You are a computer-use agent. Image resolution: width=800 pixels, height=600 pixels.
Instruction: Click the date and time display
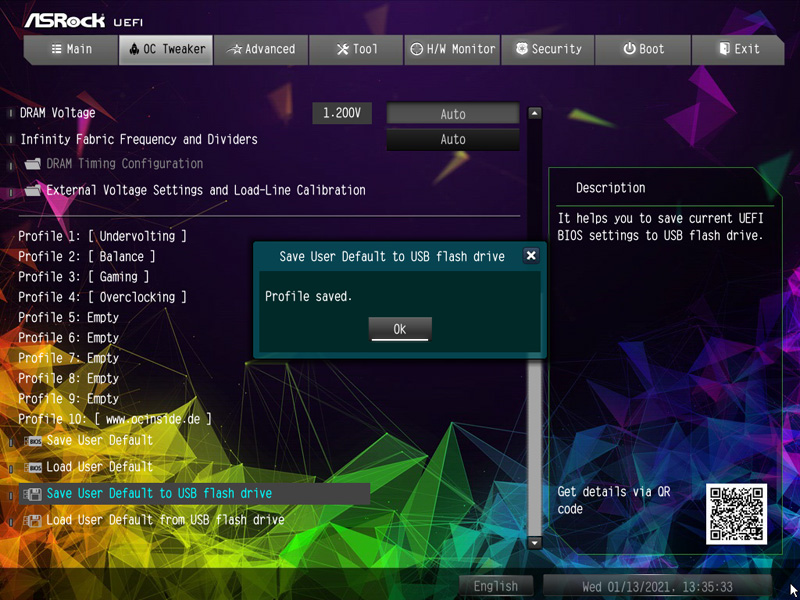pos(657,586)
